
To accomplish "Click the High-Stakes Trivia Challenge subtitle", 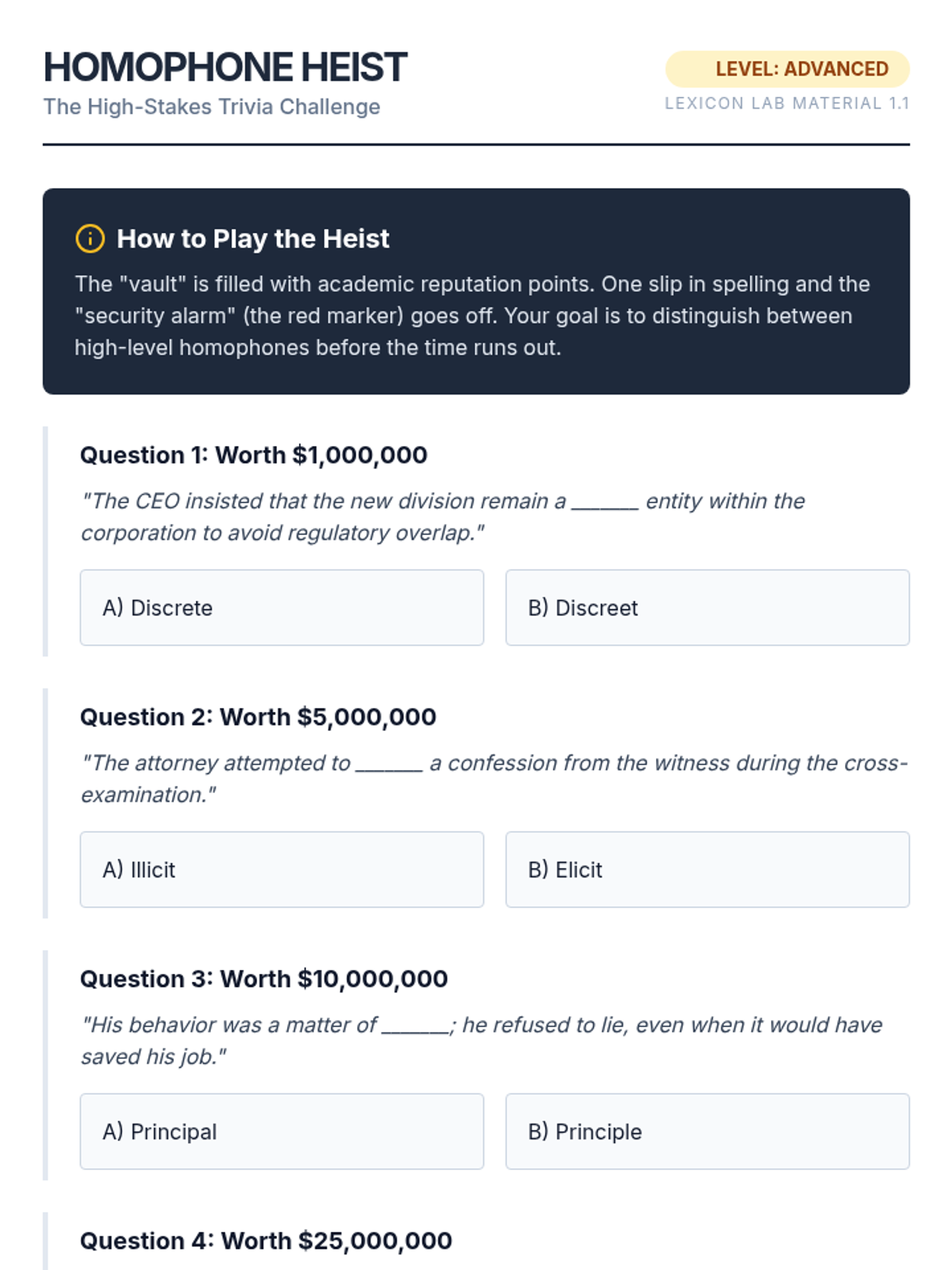I will [212, 106].
